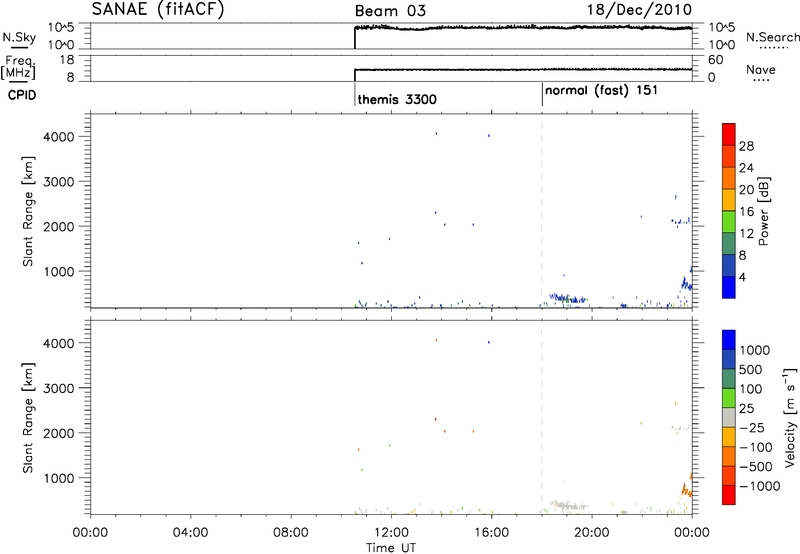Viewport: 800px width, 554px height.
Task: Click the N.Sky noise trace line
Action: [x=523, y=28]
